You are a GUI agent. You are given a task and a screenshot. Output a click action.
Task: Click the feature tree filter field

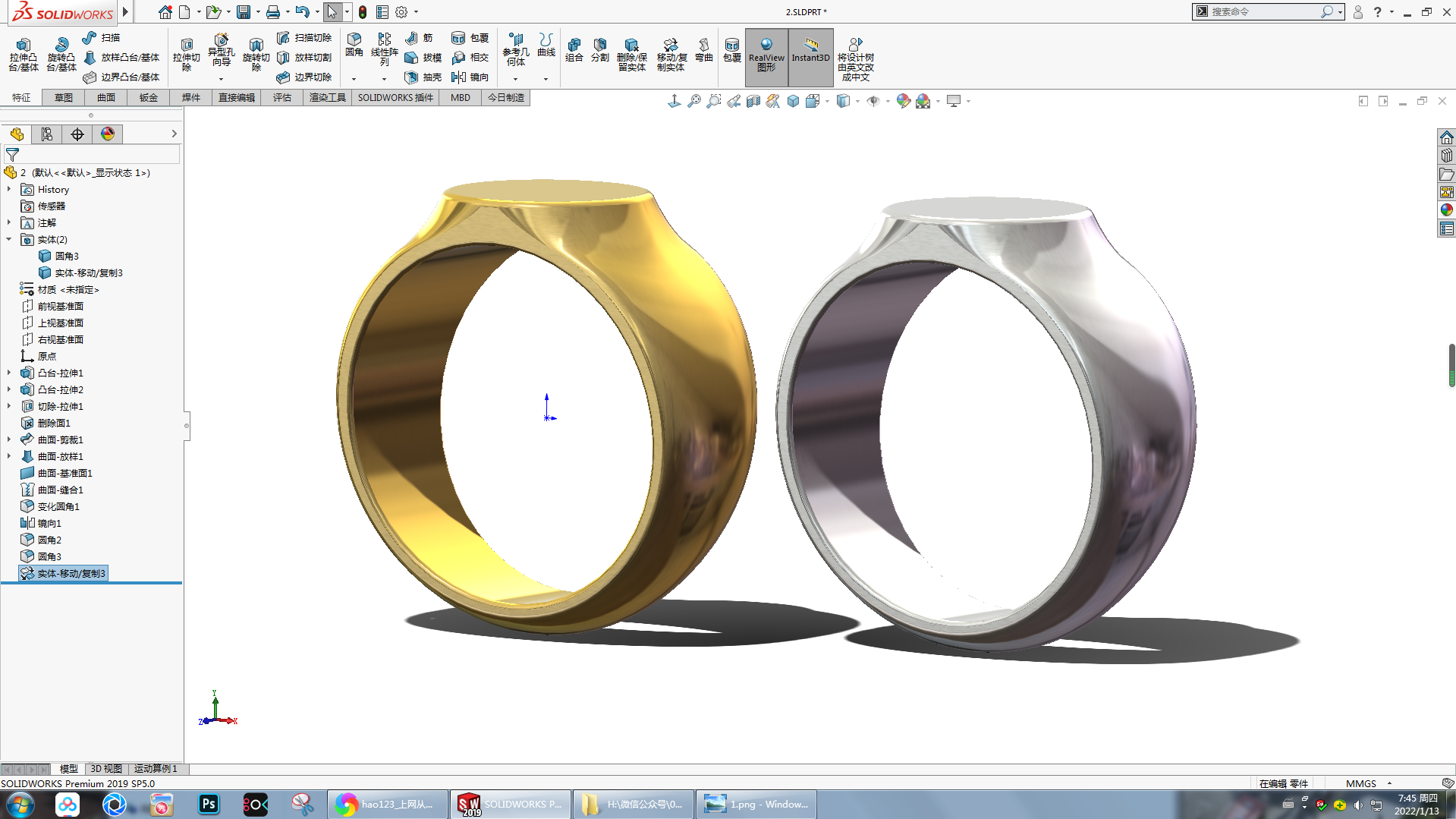[x=92, y=154]
